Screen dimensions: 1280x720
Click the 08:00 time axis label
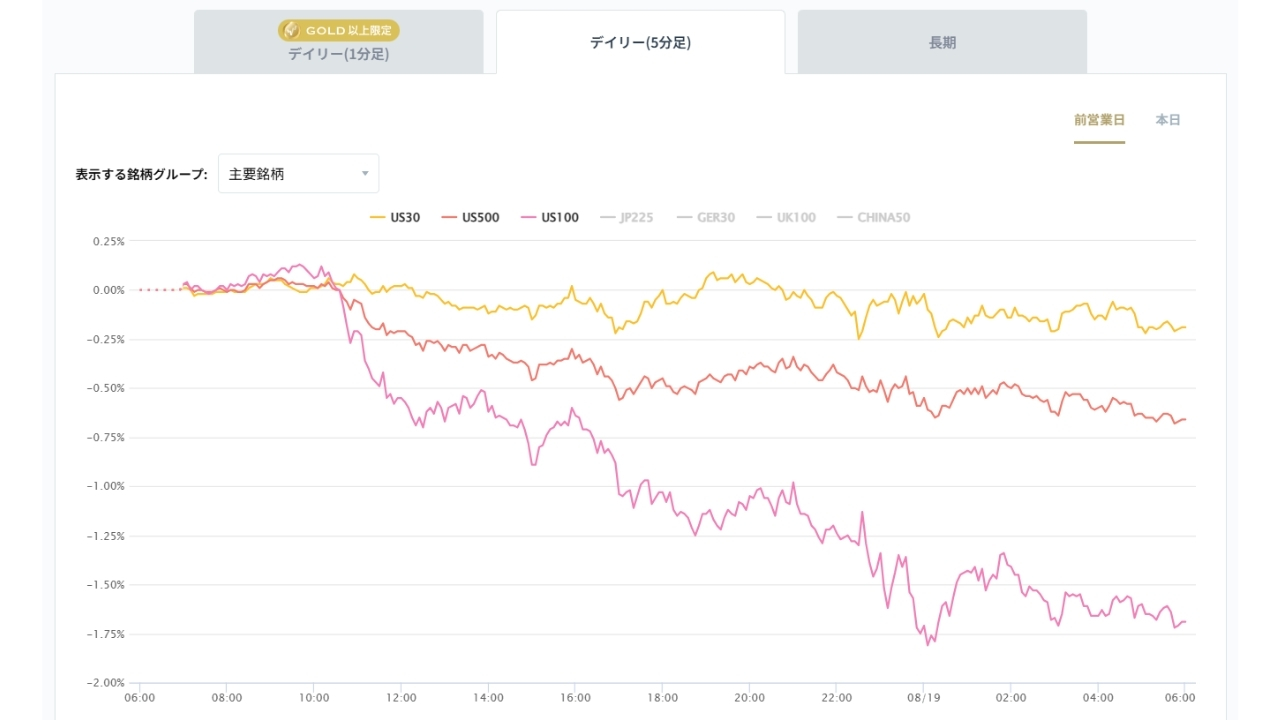tap(227, 697)
